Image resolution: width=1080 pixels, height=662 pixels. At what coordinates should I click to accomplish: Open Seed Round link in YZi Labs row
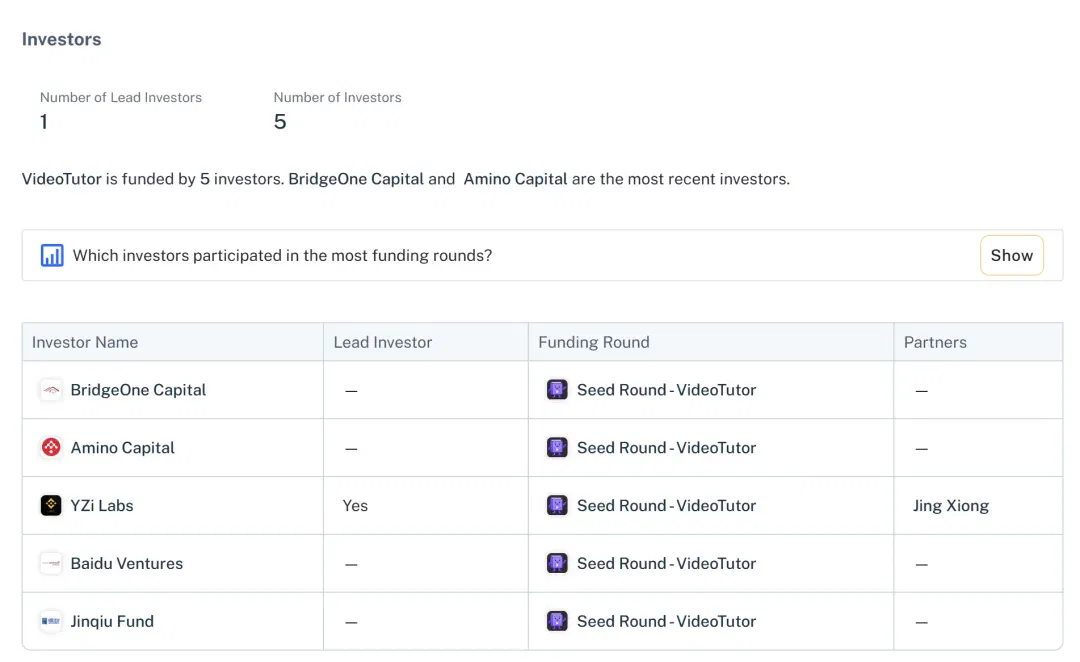click(x=666, y=506)
